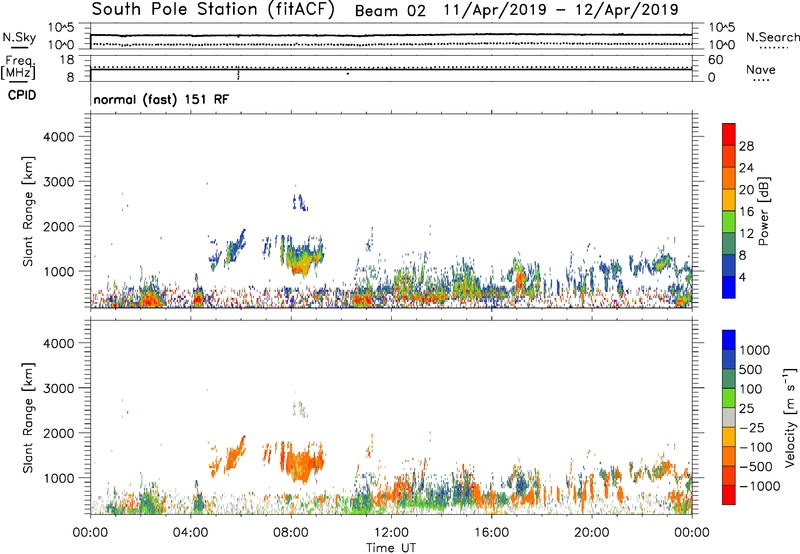Click the "Slant Range [km]" label of velocity panel
The height and width of the screenshot is (554, 800).
28,418
